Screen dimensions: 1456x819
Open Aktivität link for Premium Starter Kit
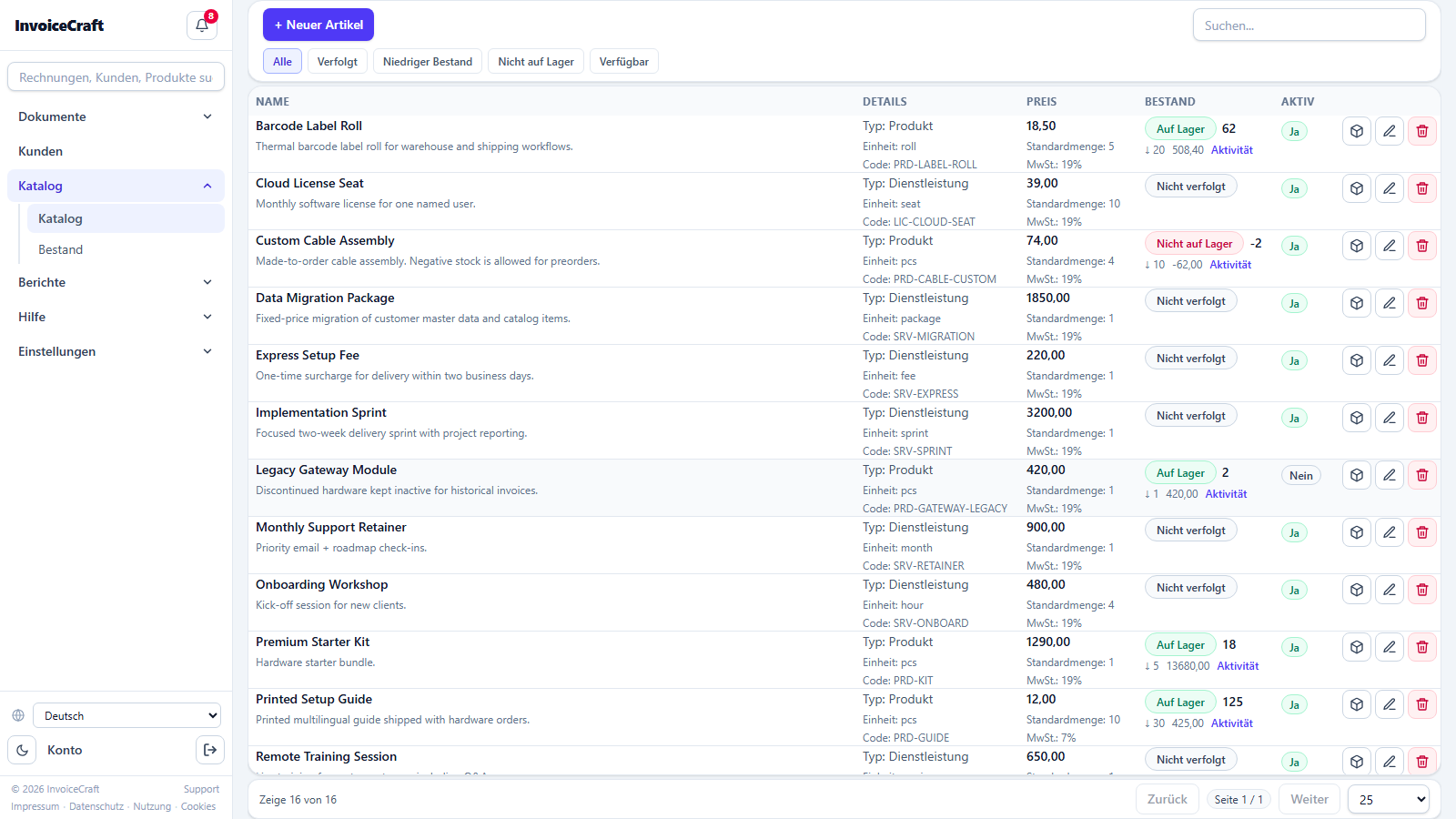point(1238,666)
